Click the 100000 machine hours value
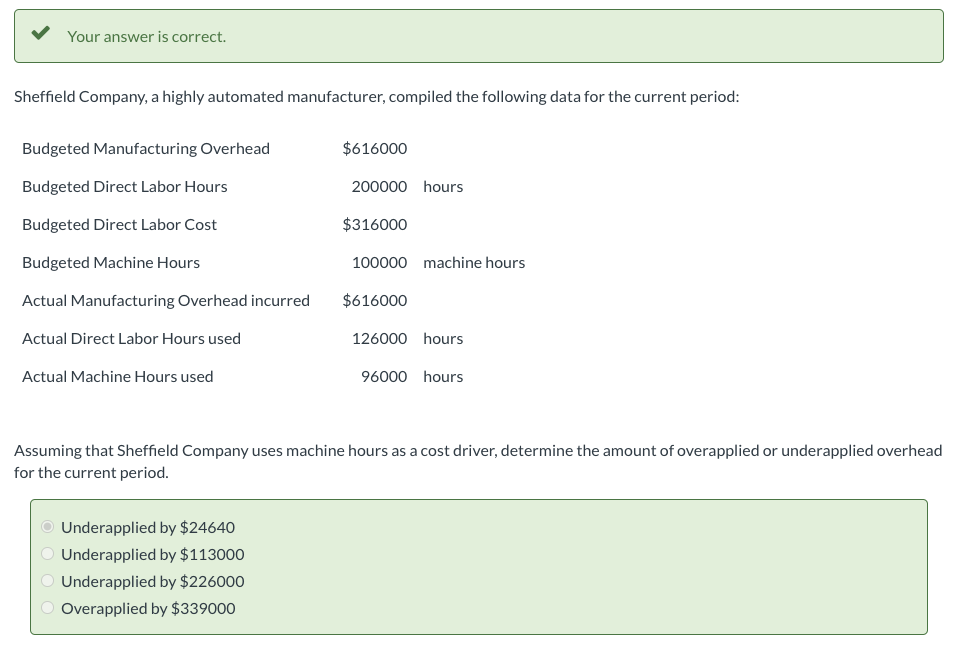Viewport: 954px width, 650px height. pyautogui.click(x=379, y=262)
